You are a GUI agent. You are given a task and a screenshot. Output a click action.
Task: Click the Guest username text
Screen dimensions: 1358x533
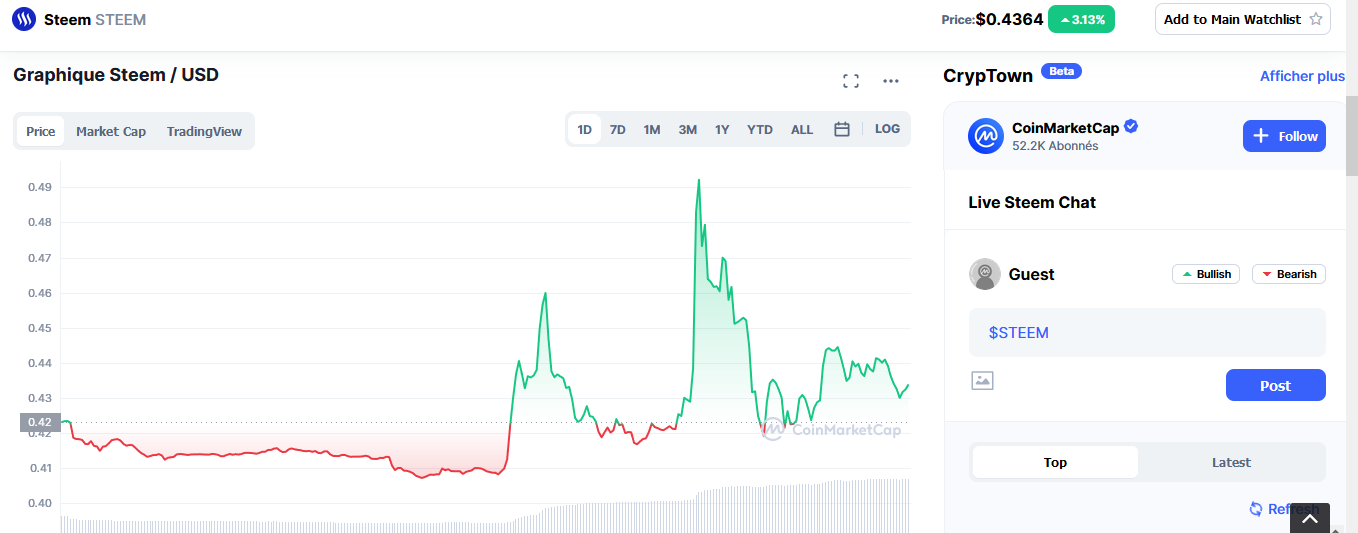[1032, 274]
